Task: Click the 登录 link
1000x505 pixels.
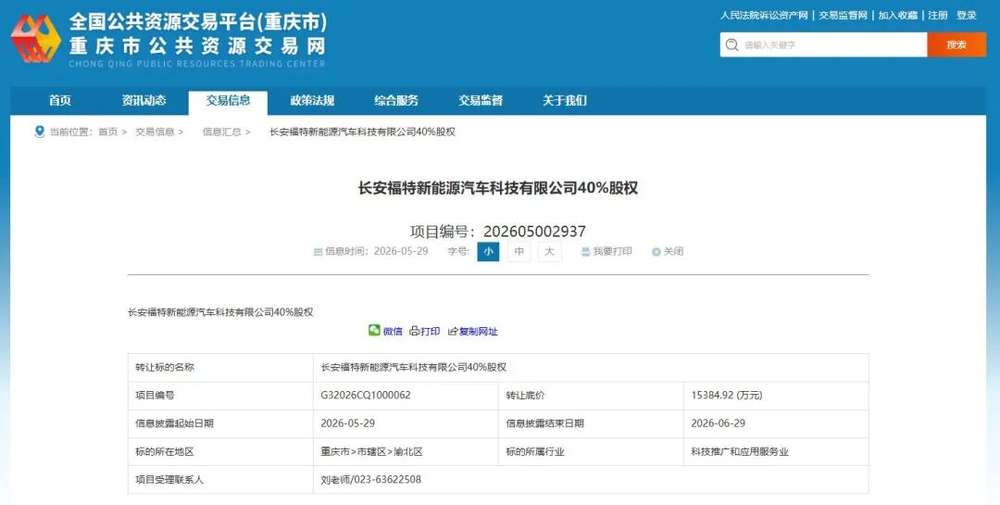Action: [x=967, y=15]
